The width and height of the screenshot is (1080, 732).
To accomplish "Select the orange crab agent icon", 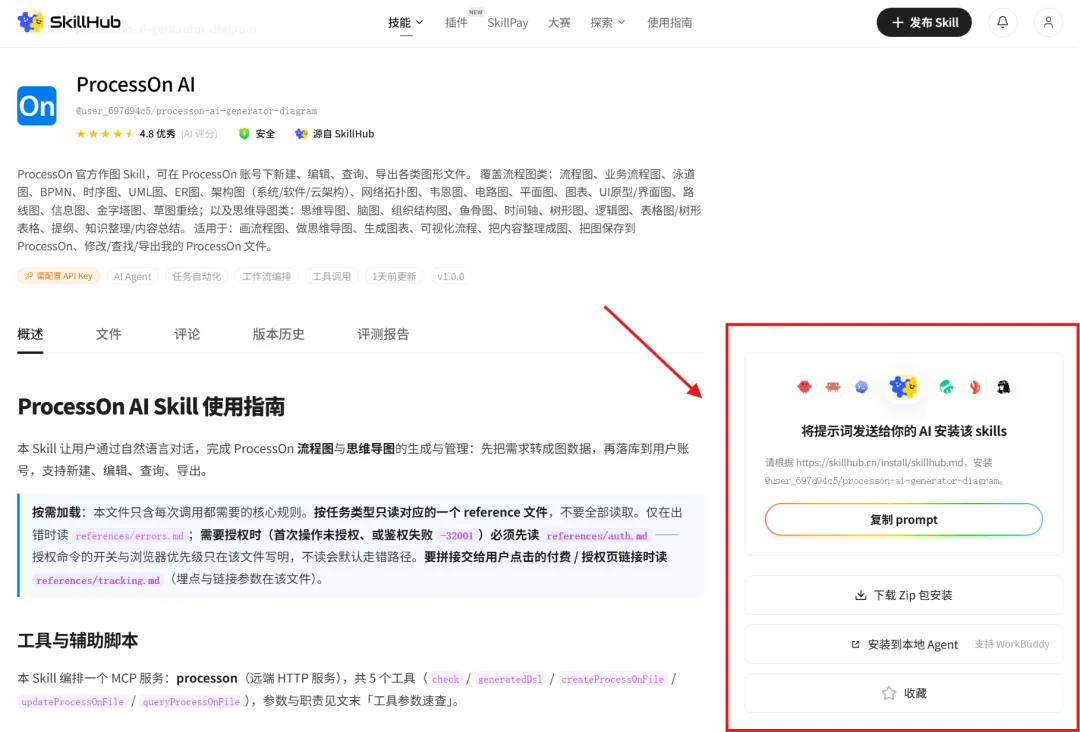I will coord(833,387).
